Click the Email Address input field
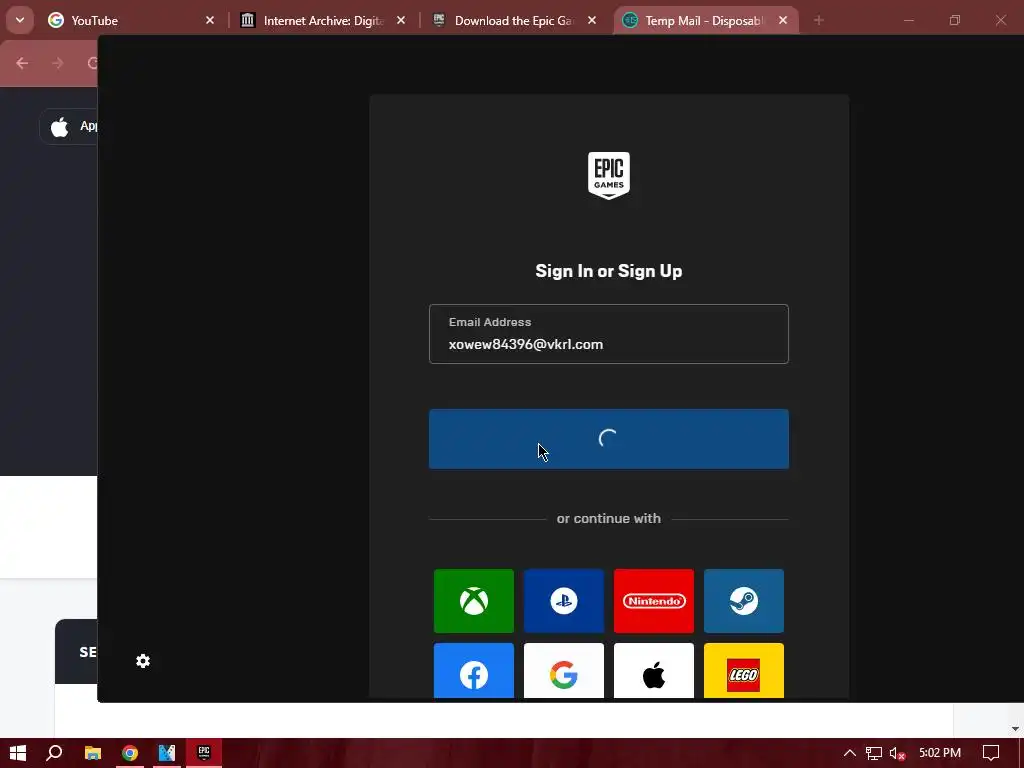Image resolution: width=1024 pixels, height=768 pixels. 609,334
